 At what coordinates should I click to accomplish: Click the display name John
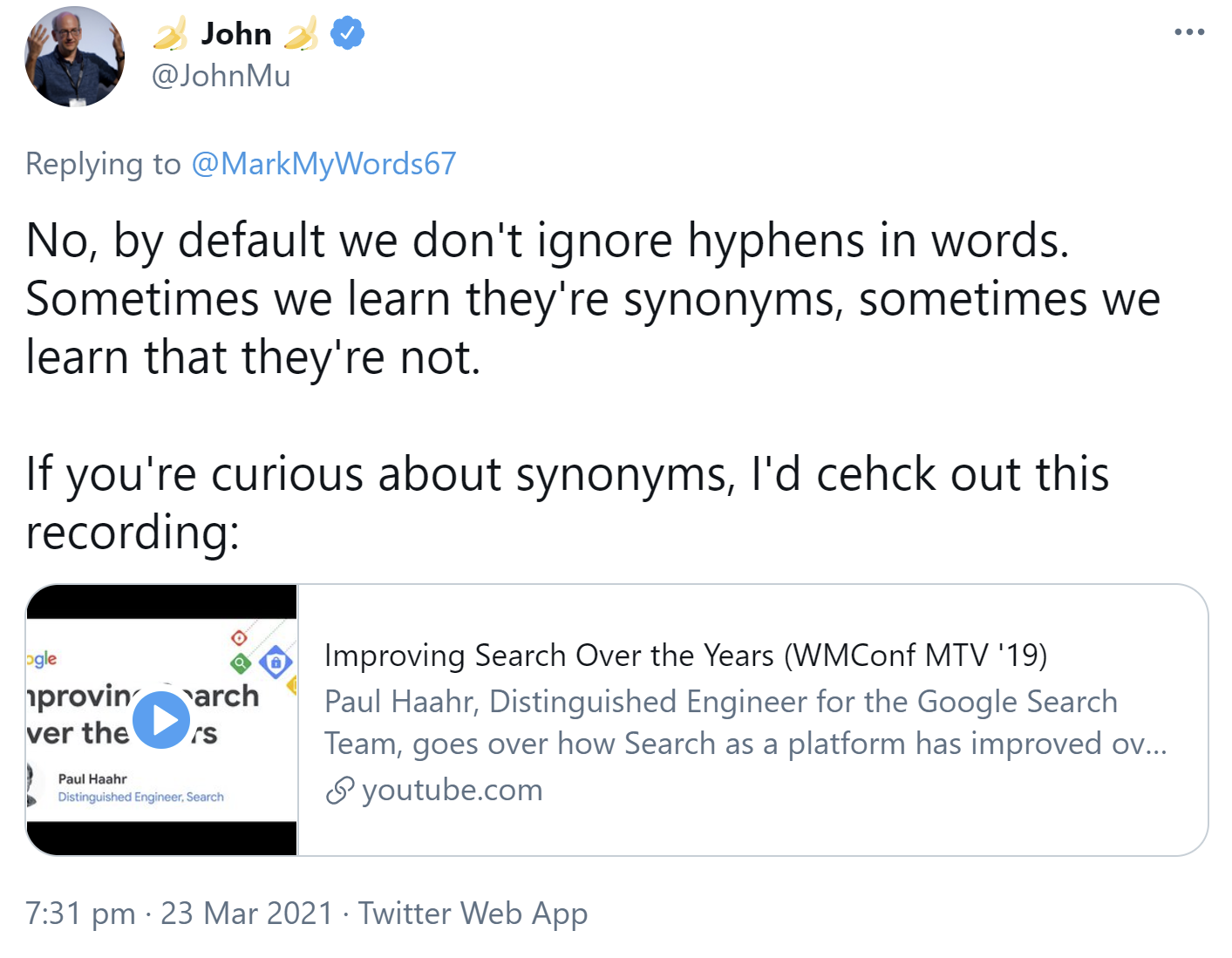coord(236,33)
